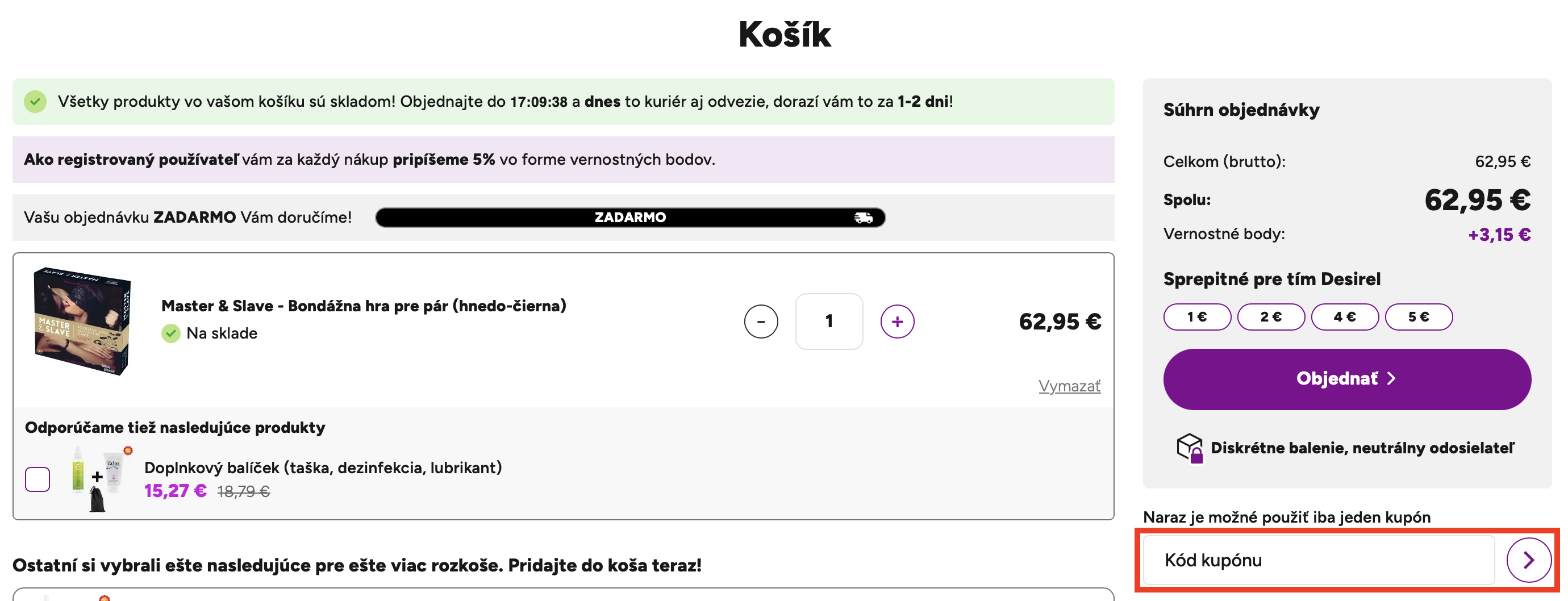Check the Doplnkový balíček add-on checkbox
The image size is (1568, 601).
[x=37, y=479]
